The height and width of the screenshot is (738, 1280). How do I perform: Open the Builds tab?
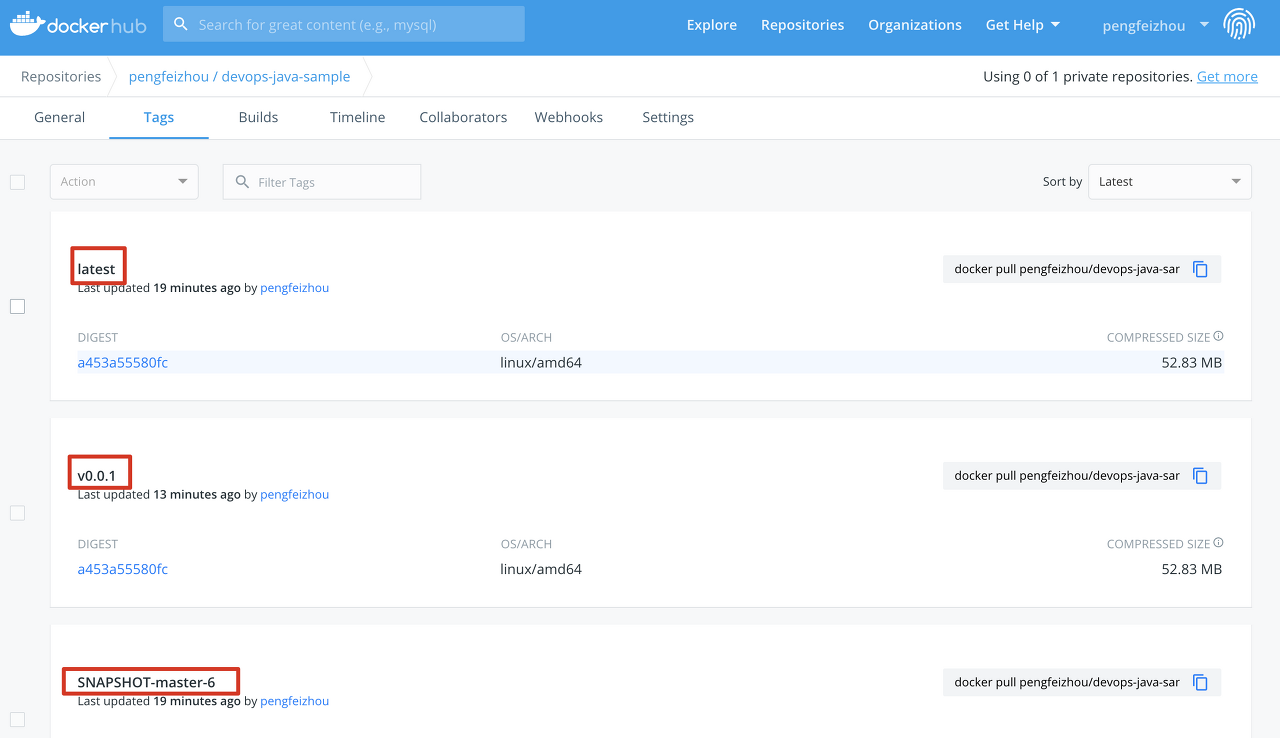(x=258, y=117)
